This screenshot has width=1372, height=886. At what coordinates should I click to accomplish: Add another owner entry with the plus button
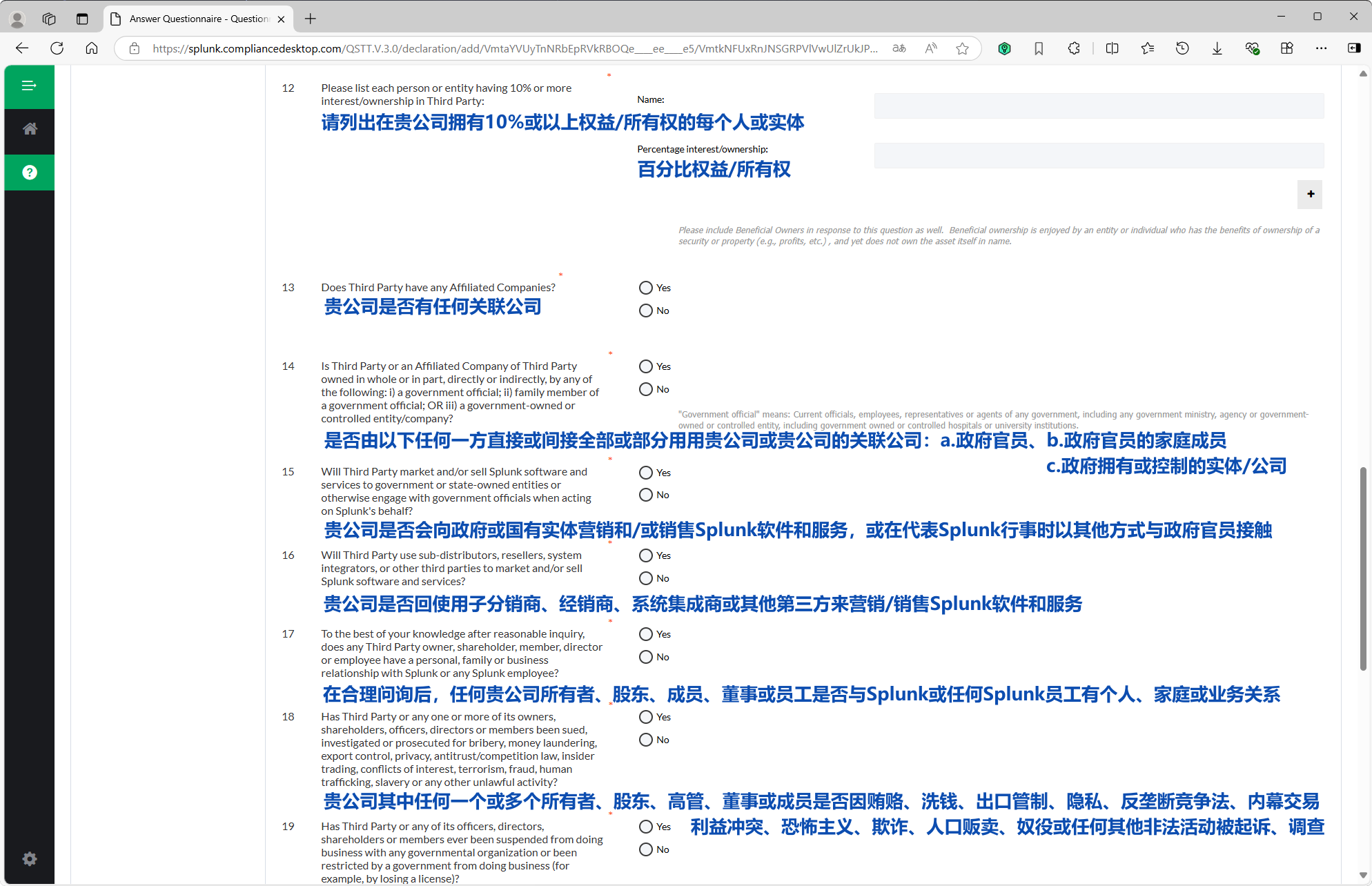click(1310, 194)
